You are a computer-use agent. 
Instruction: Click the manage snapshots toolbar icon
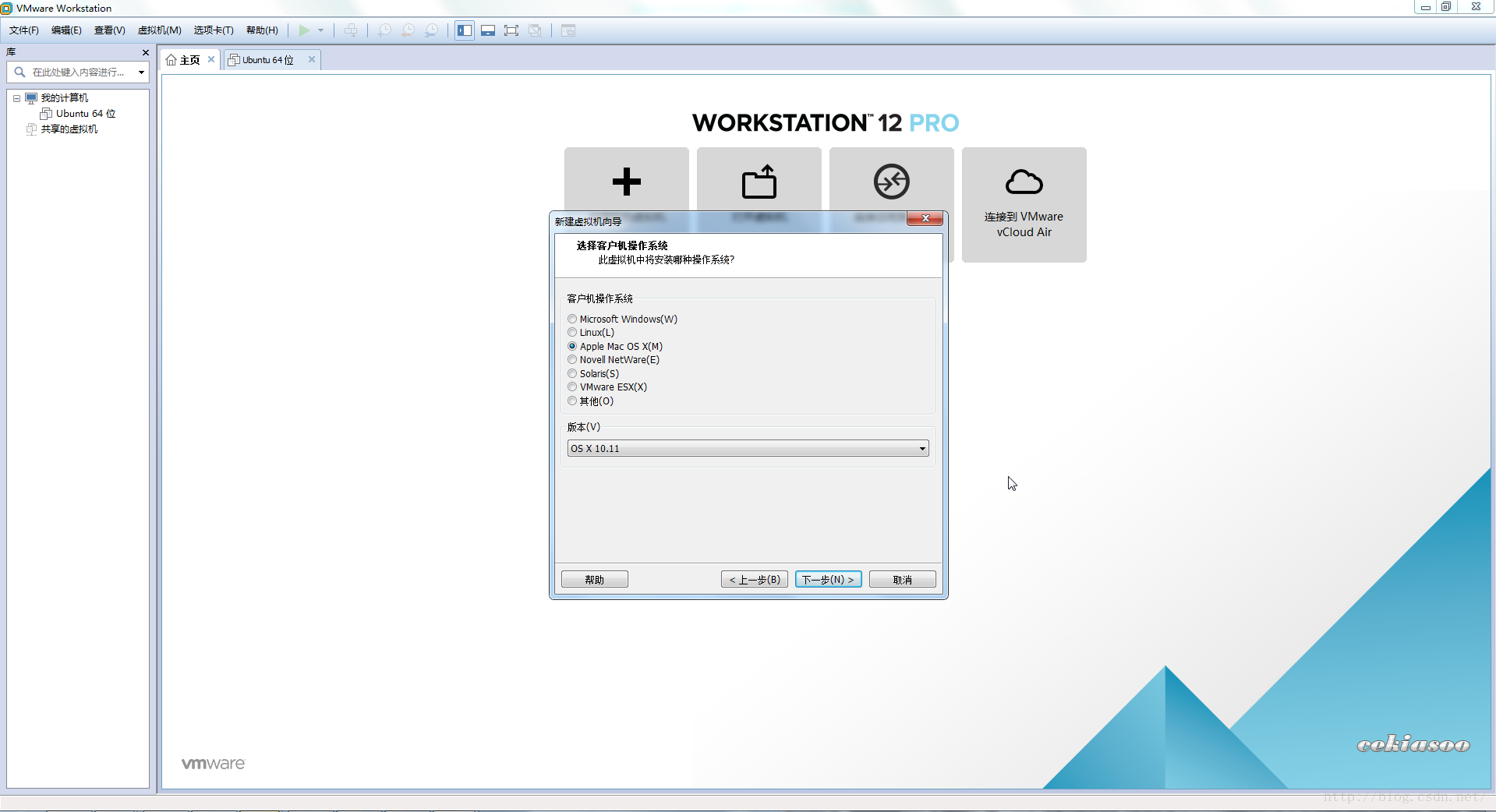pyautogui.click(x=431, y=30)
